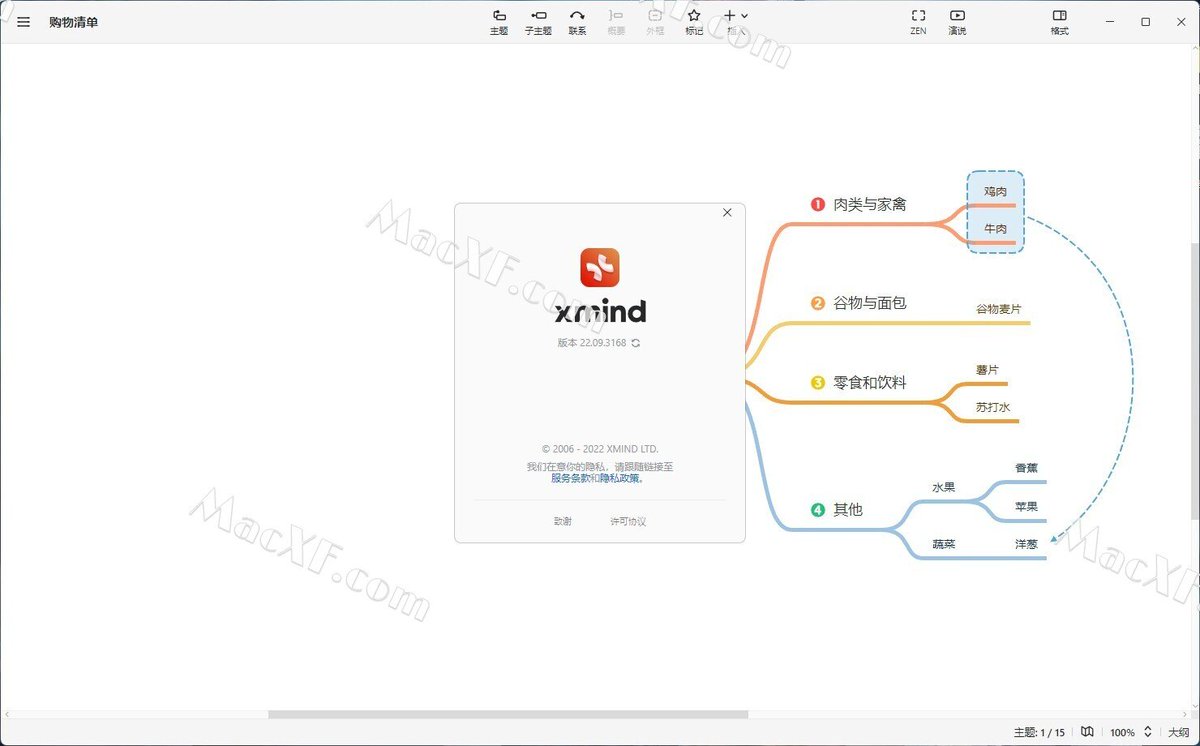This screenshot has width=1200, height=746.
Task: Open the map overview icon in status bar
Action: click(x=1087, y=732)
